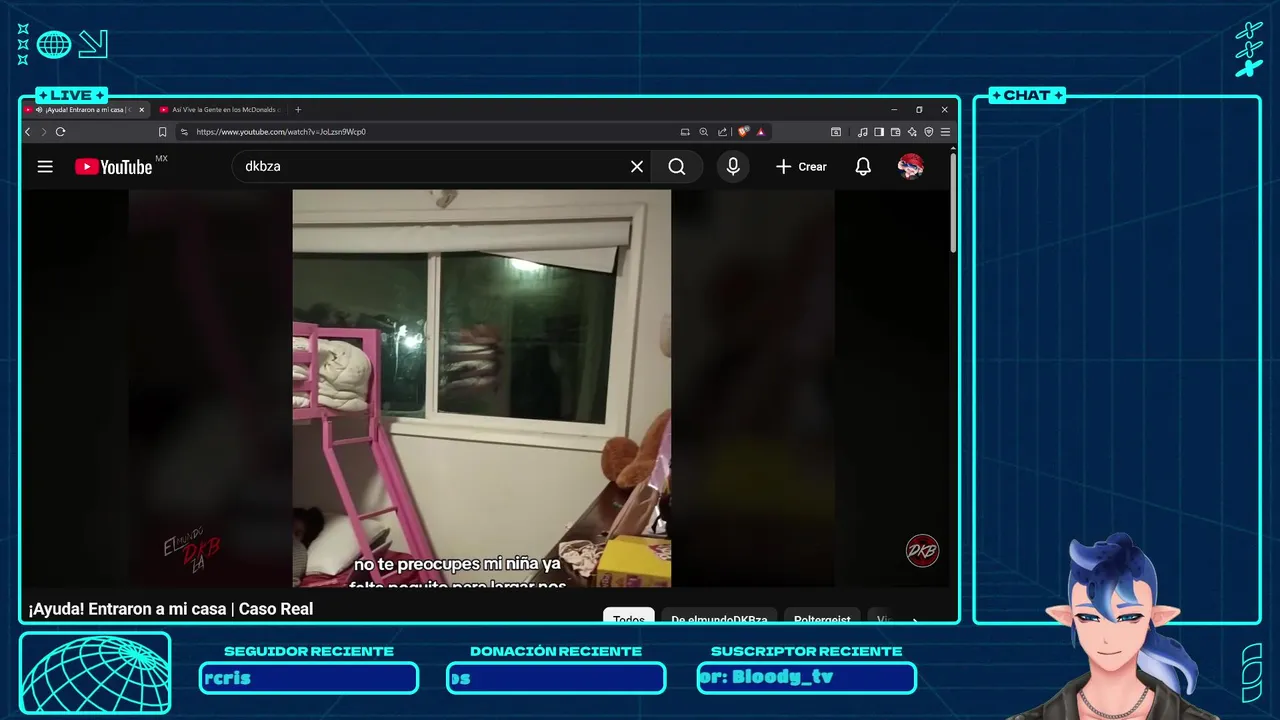Open the YouTube guide hamburger menu
Image resolution: width=1280 pixels, height=720 pixels.
45,167
